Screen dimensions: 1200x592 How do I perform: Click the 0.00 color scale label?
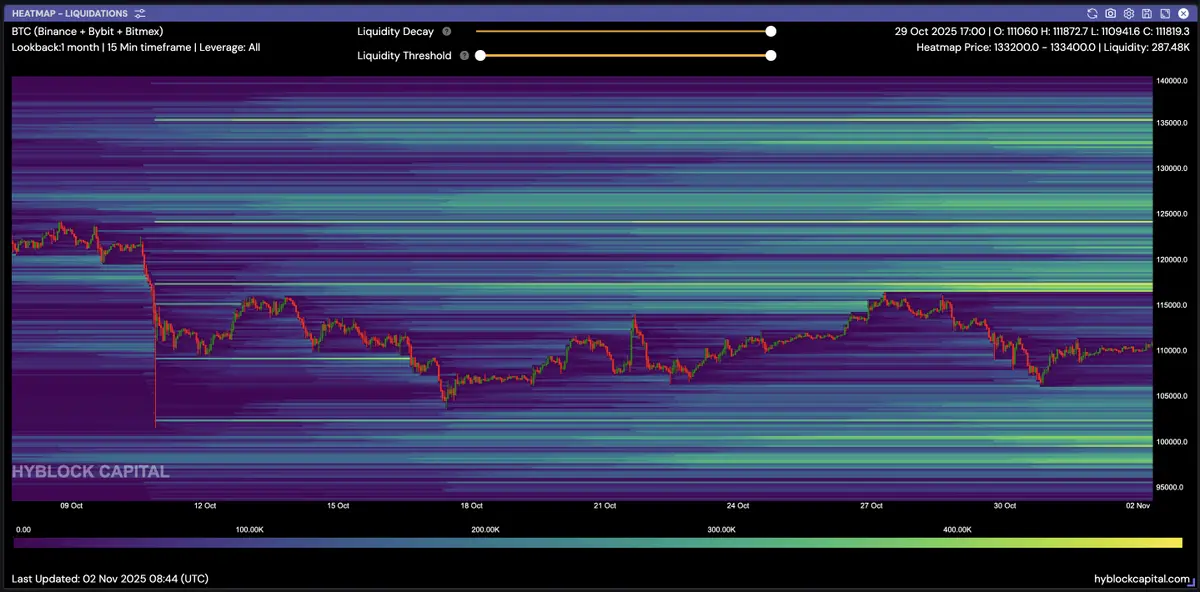pyautogui.click(x=23, y=529)
